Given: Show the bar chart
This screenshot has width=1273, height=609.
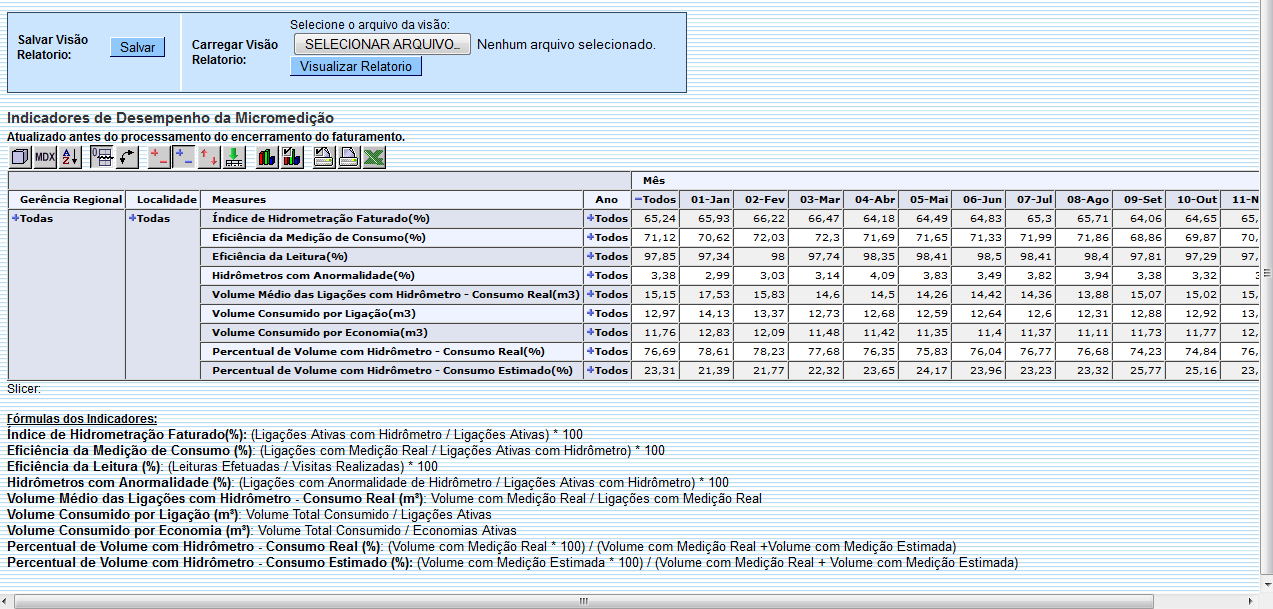Looking at the screenshot, I should (267, 157).
